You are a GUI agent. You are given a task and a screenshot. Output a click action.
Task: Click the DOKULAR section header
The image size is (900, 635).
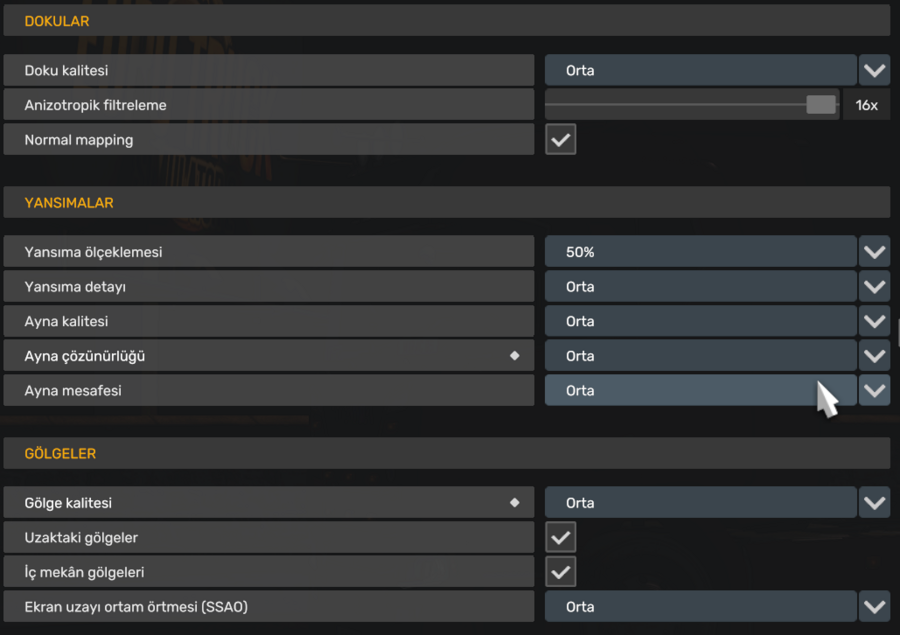coord(445,21)
